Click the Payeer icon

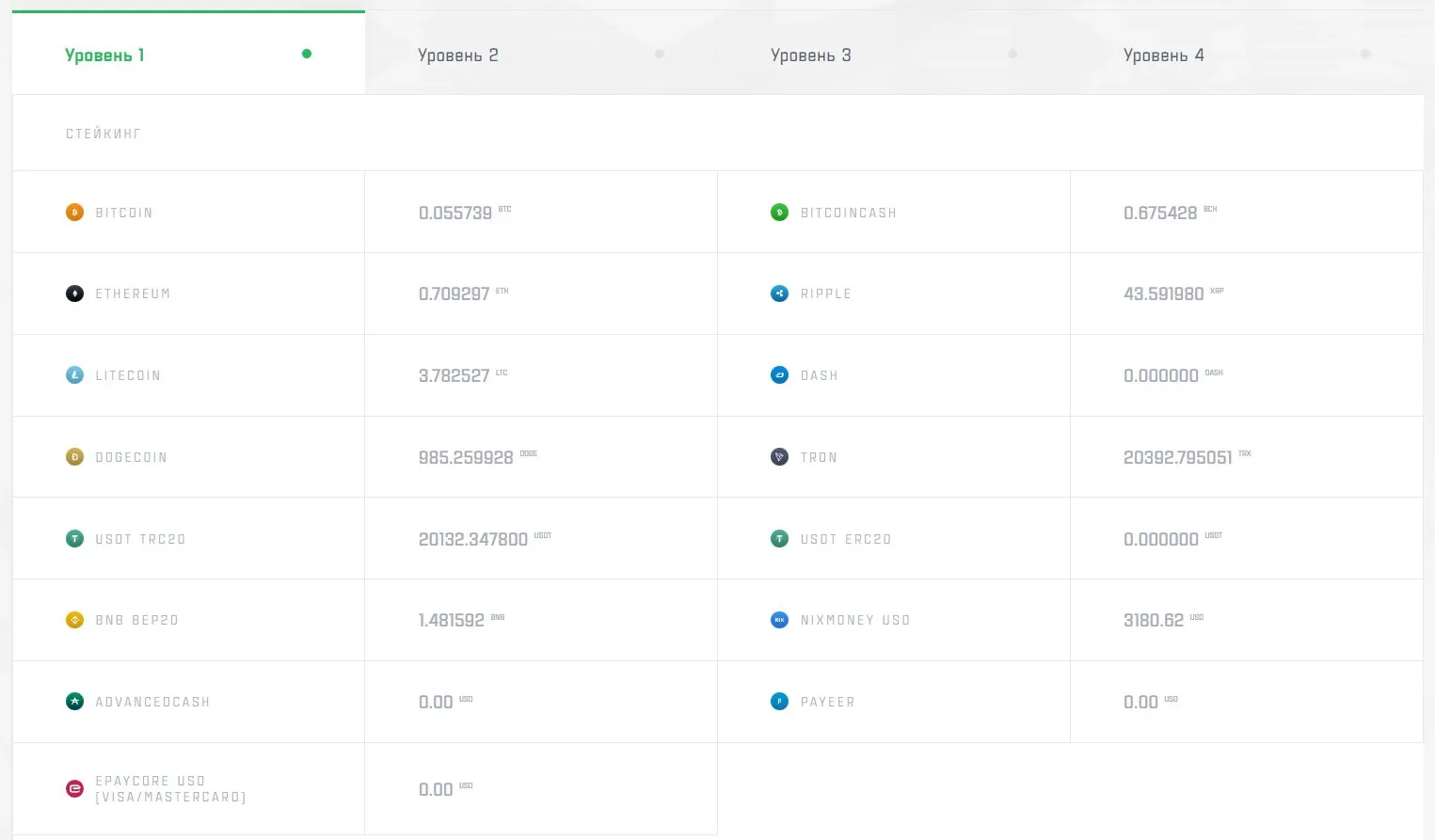(x=779, y=702)
